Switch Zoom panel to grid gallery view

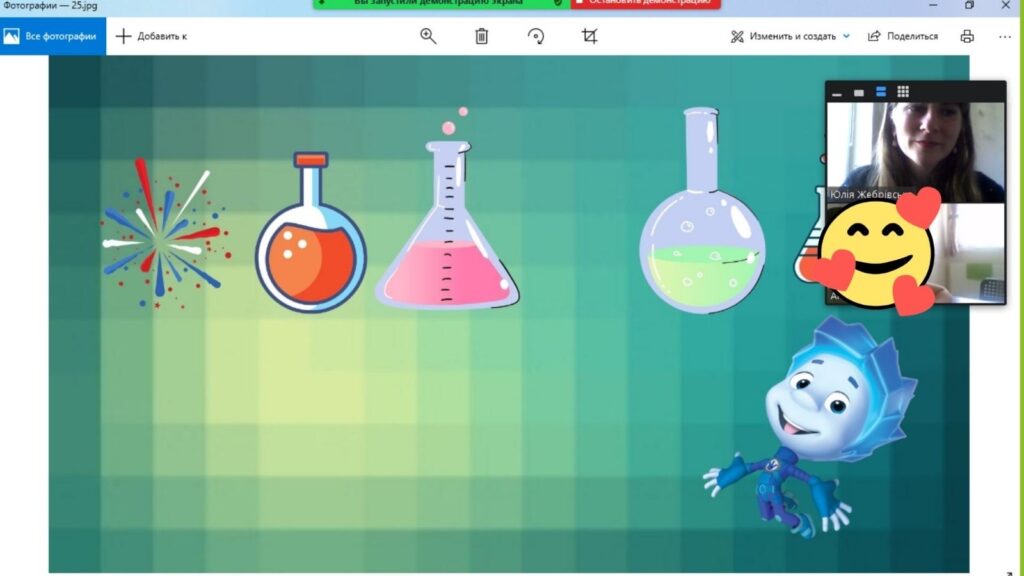[903, 92]
